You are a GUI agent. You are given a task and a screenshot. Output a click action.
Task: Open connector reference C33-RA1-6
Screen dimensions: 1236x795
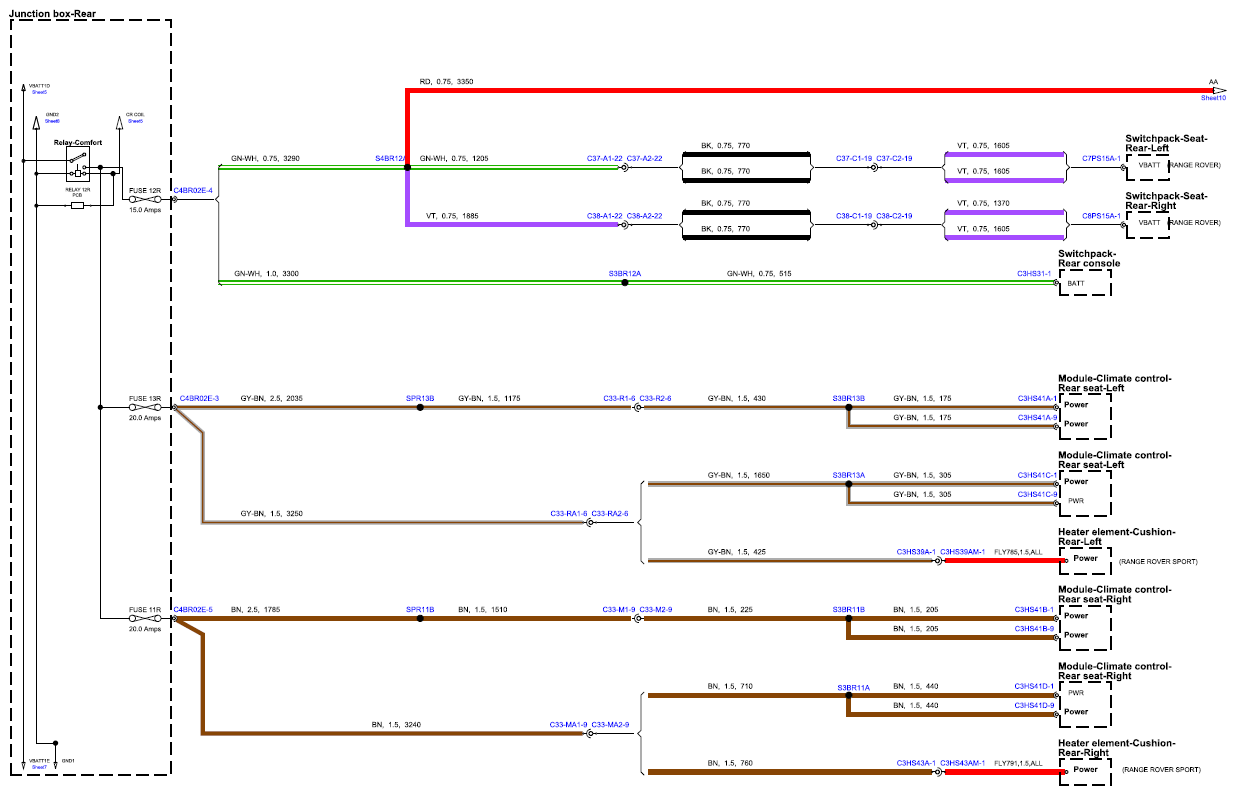point(569,513)
